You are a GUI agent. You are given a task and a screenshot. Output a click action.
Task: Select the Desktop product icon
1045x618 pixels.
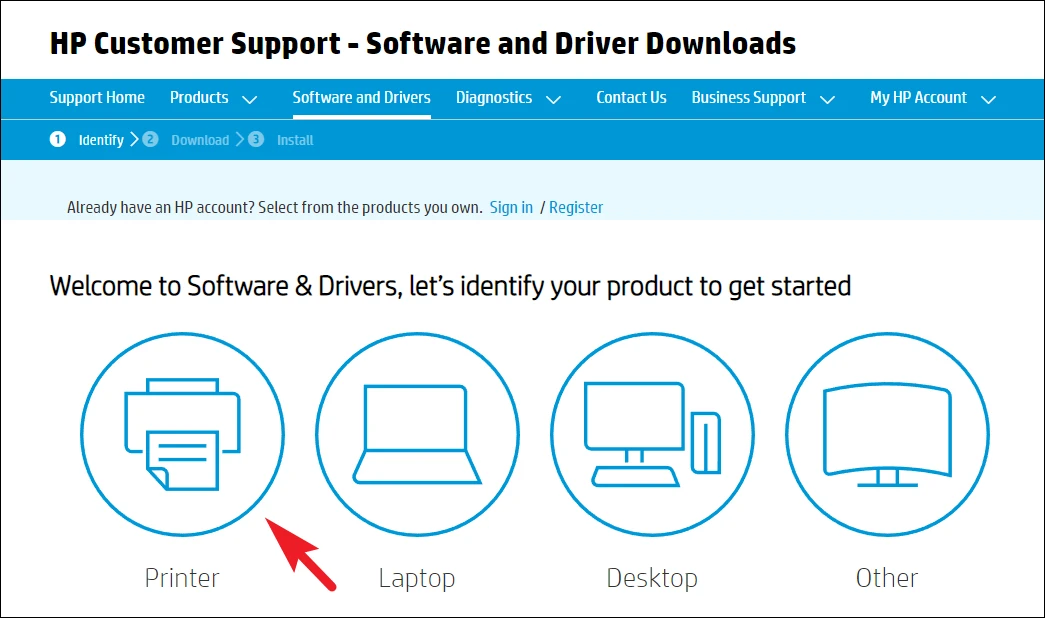(x=652, y=435)
